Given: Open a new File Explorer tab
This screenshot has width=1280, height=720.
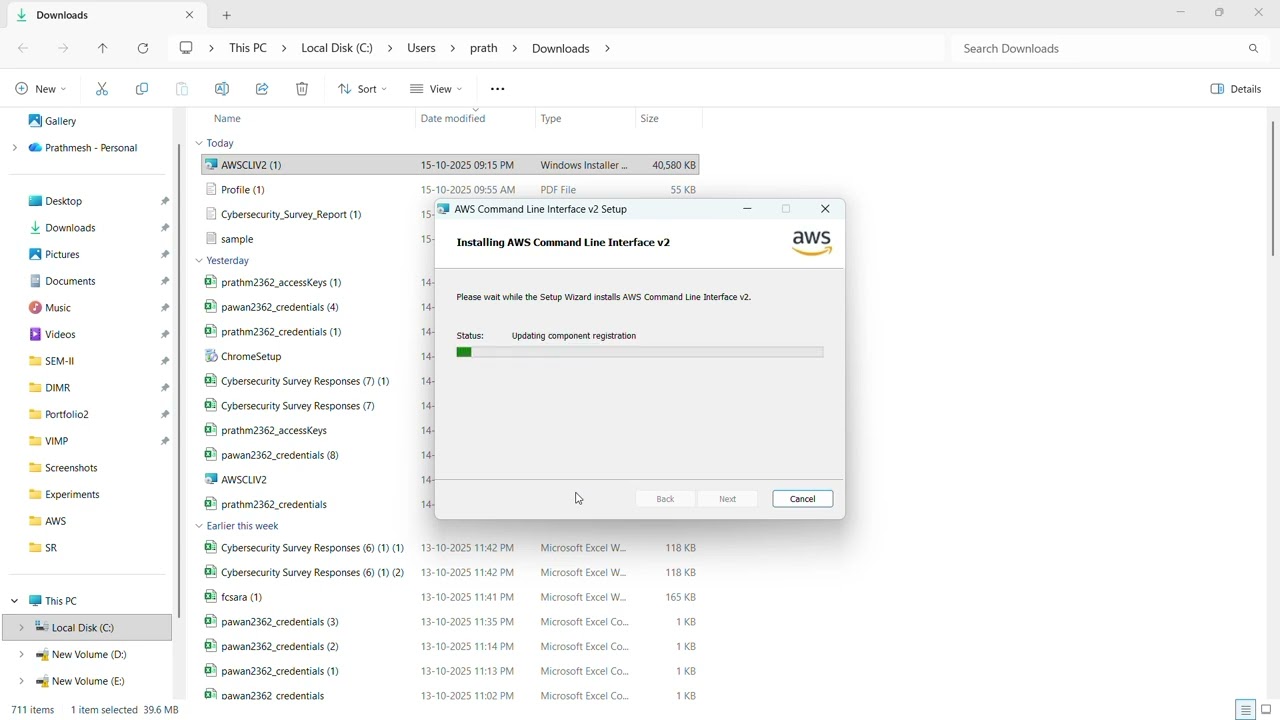Looking at the screenshot, I should [x=227, y=15].
